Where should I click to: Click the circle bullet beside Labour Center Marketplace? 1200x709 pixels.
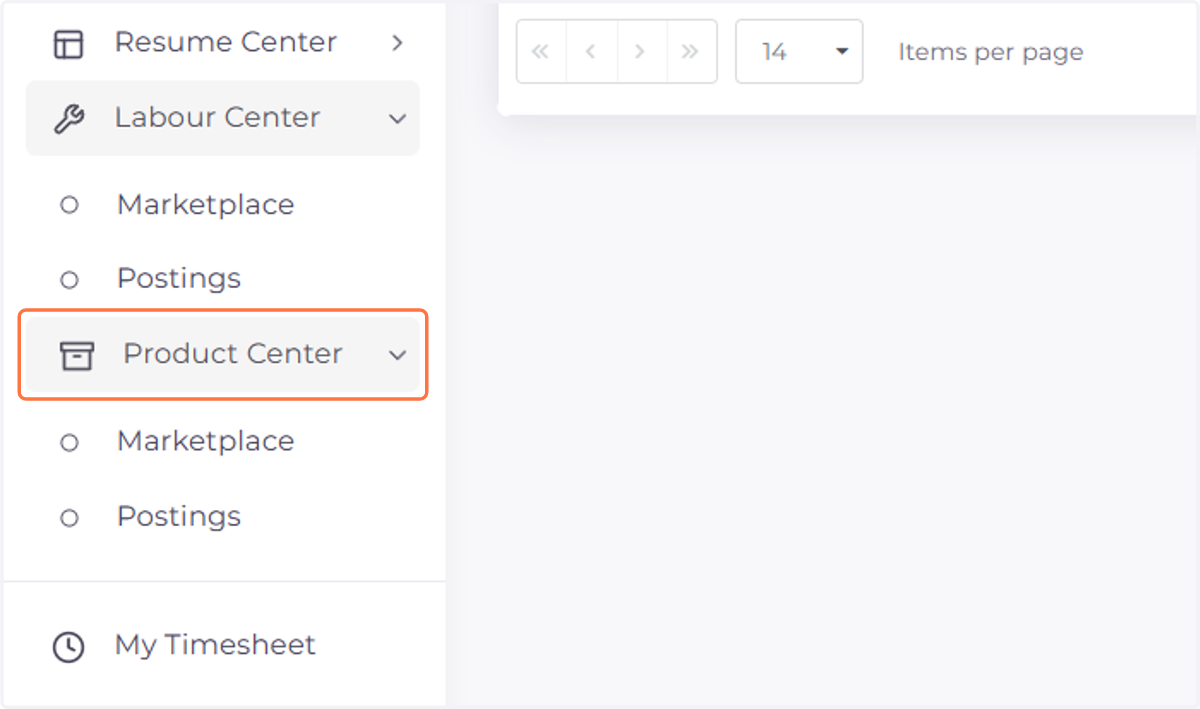point(69,205)
